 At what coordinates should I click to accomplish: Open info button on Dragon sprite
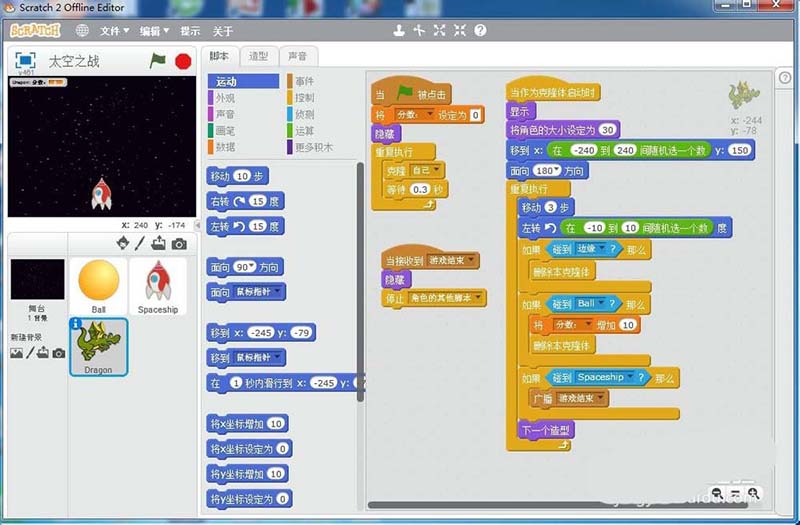pos(76,323)
